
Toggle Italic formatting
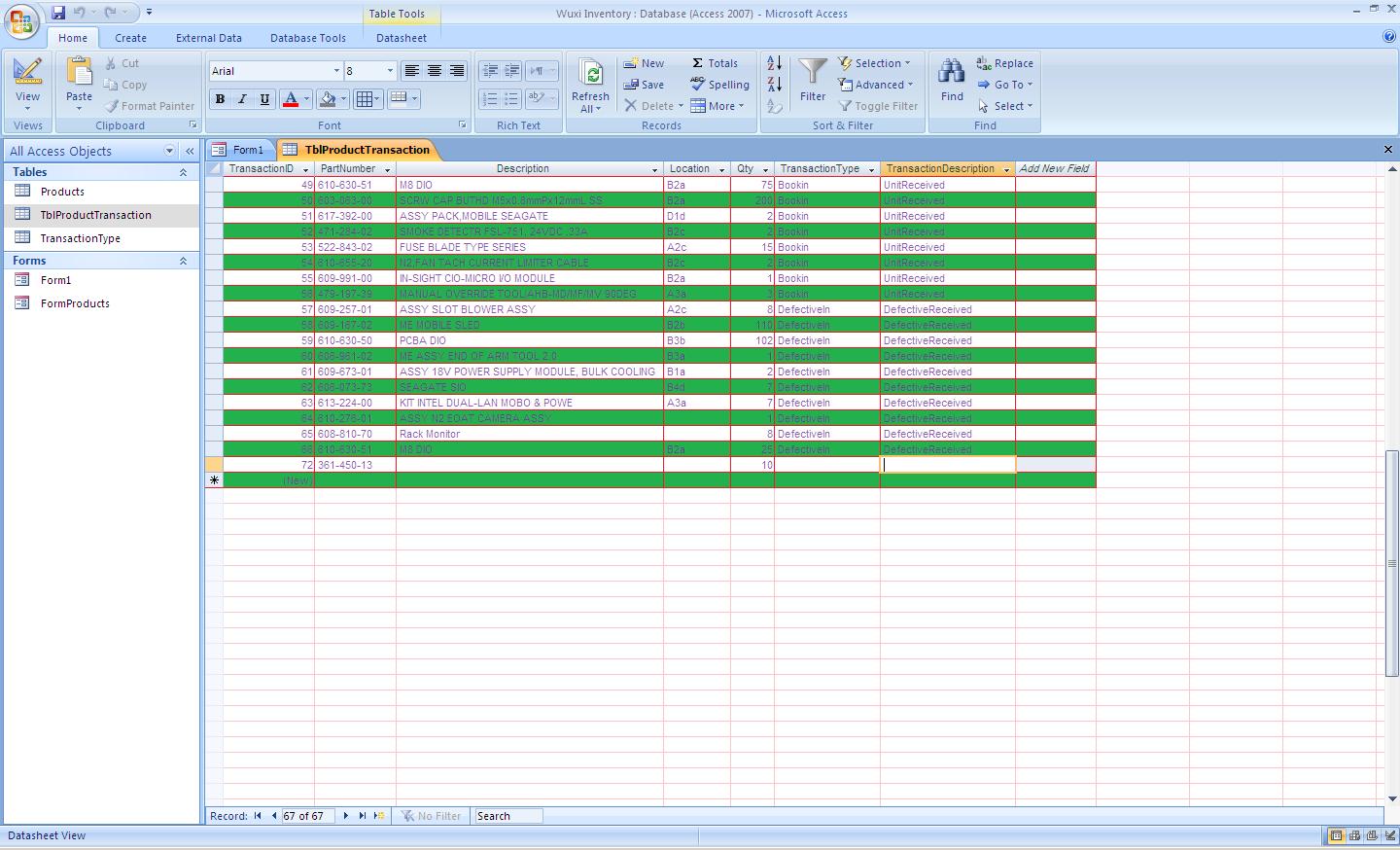pyautogui.click(x=242, y=99)
